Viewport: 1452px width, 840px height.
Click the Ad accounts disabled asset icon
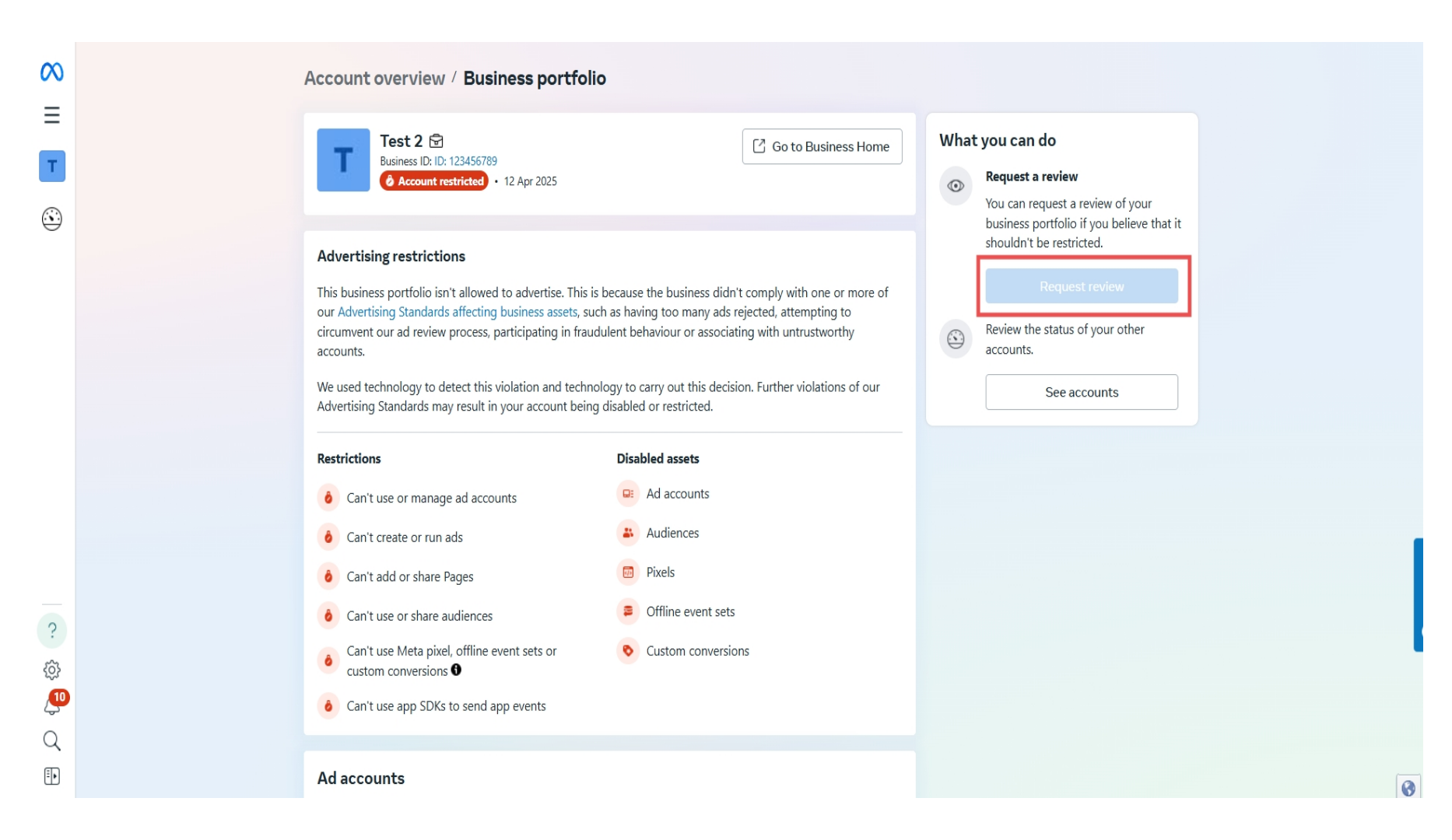tap(627, 493)
